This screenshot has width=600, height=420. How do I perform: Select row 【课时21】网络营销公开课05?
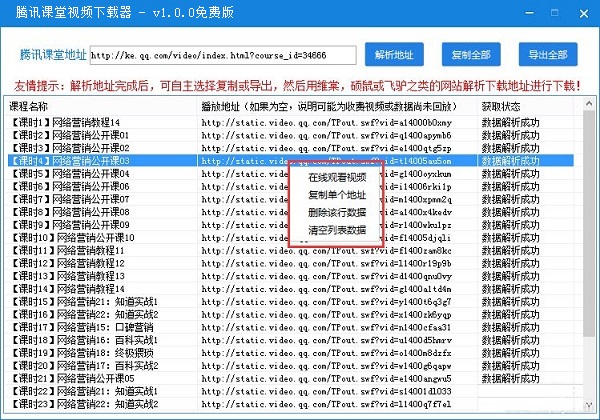point(290,379)
